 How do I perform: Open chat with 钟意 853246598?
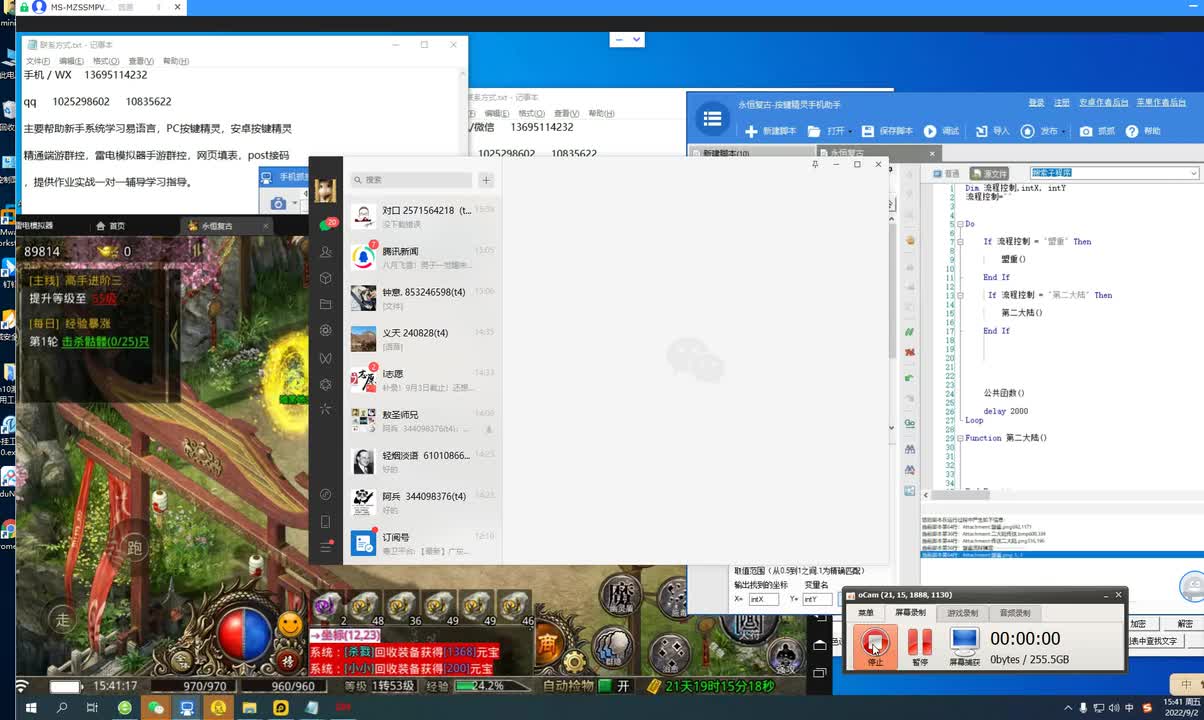pos(422,298)
